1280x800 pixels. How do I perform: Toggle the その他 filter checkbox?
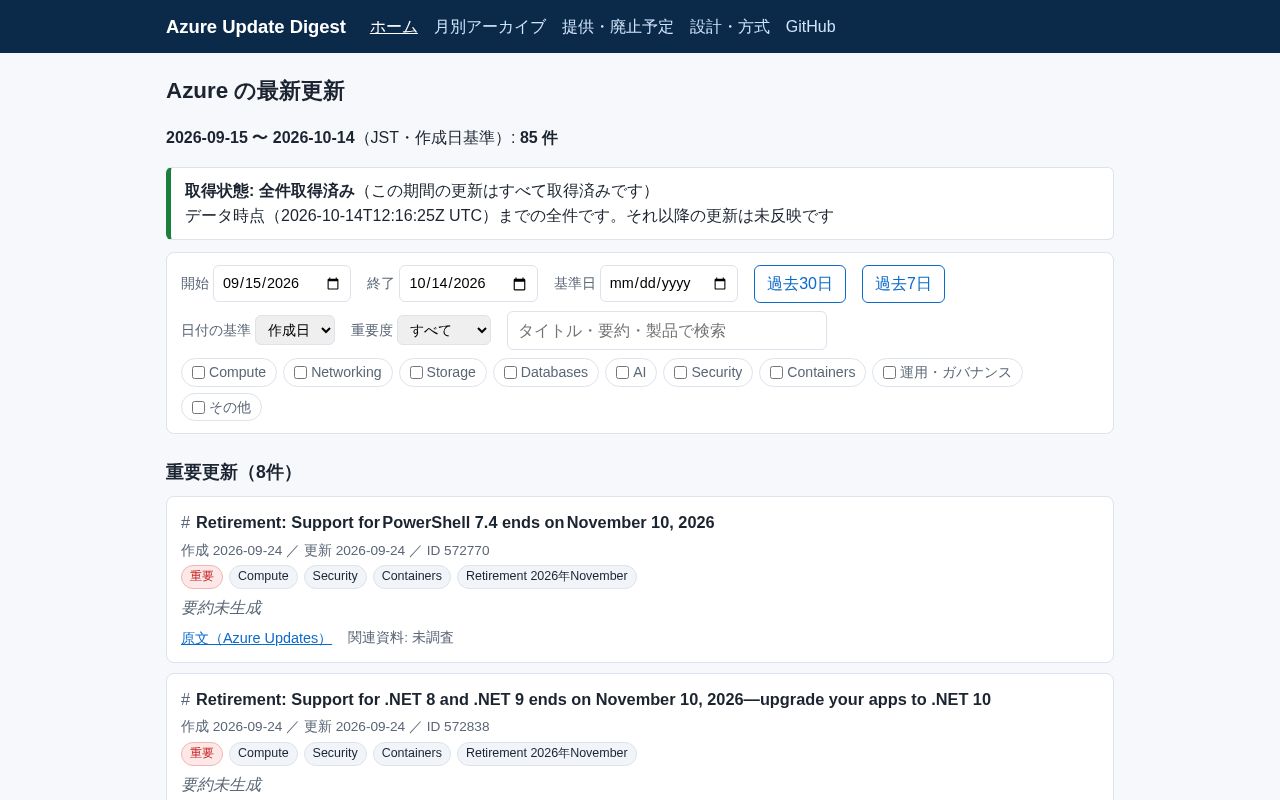199,408
